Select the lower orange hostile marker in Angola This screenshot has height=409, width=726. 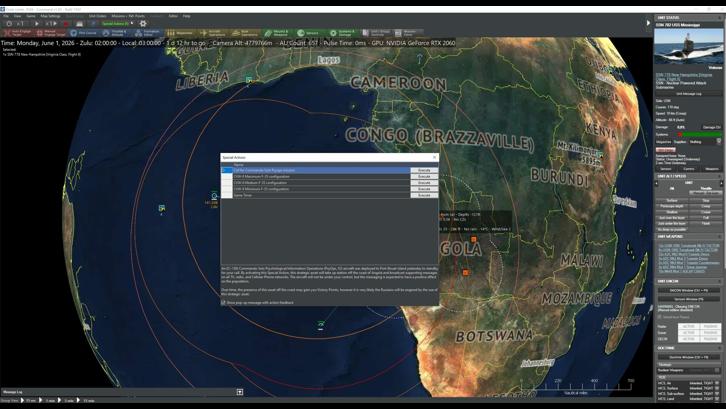pos(466,272)
